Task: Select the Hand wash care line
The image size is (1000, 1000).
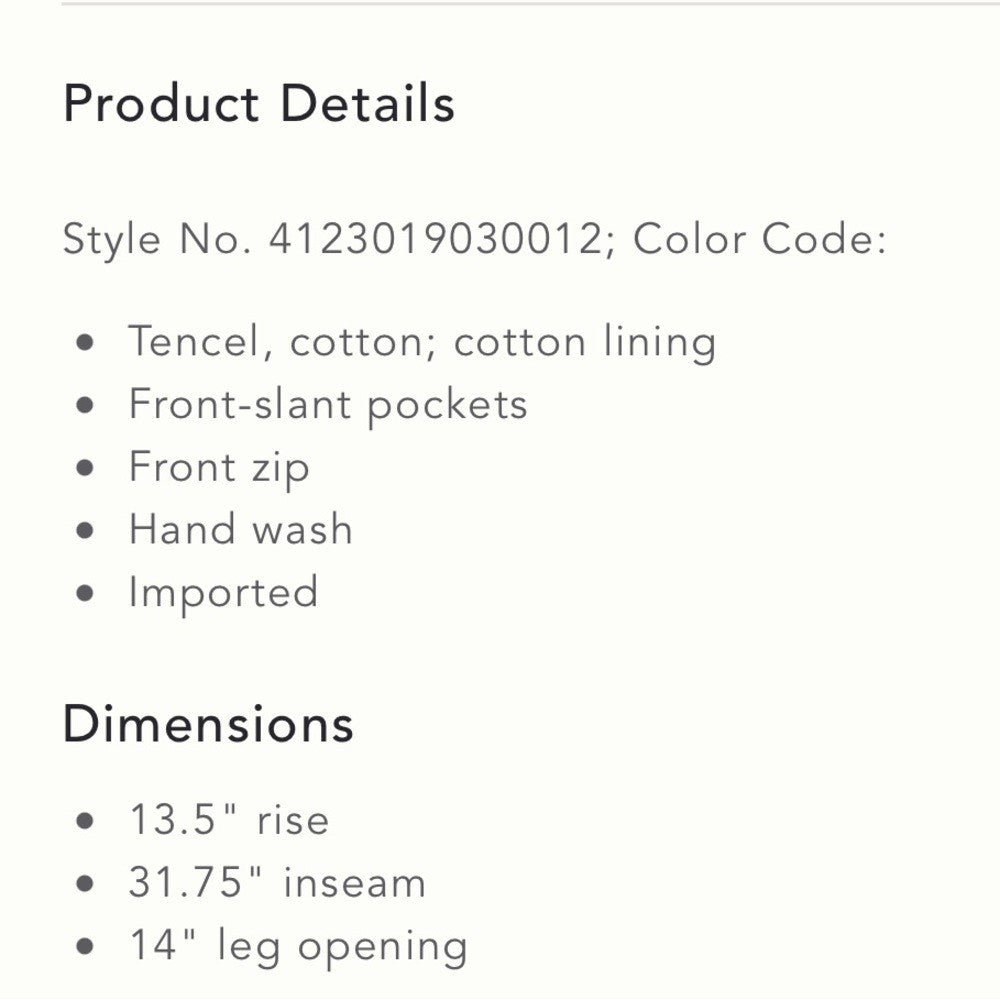Action: pos(241,529)
